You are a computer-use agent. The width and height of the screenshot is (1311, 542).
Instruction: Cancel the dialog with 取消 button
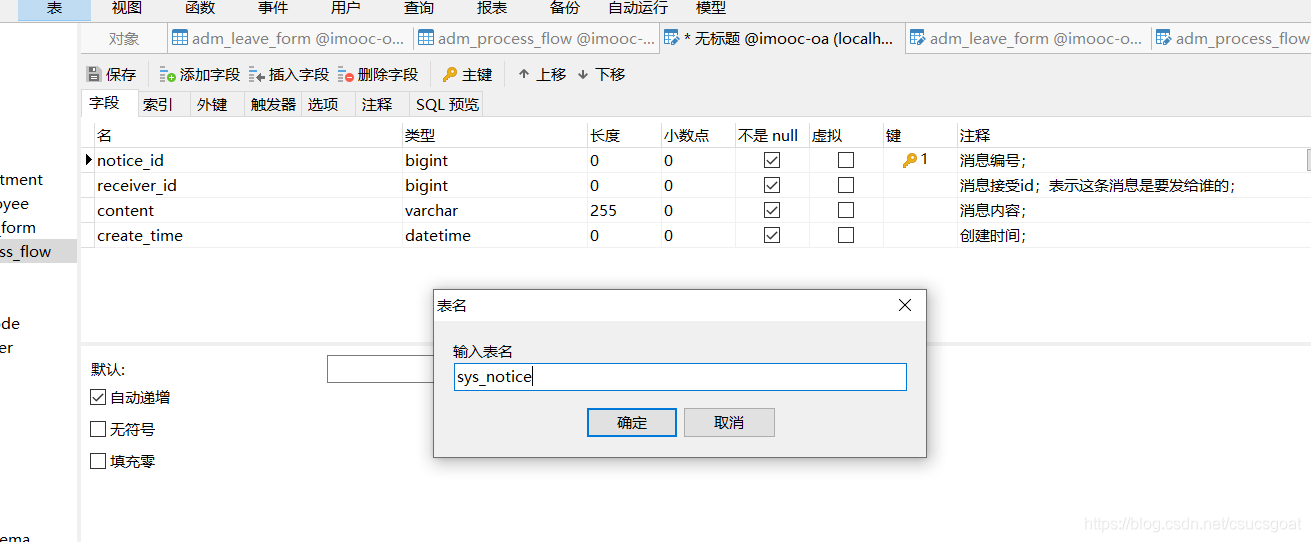[729, 422]
